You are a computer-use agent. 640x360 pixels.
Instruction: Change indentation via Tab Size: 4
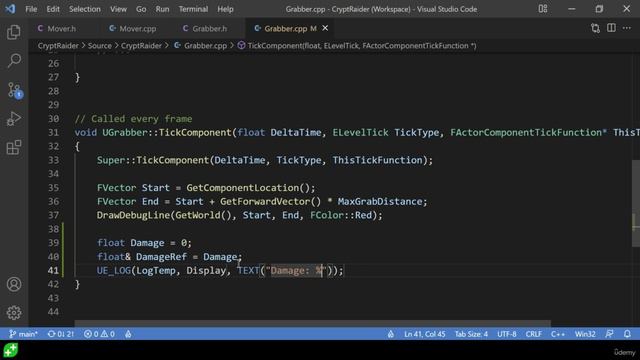click(471, 334)
